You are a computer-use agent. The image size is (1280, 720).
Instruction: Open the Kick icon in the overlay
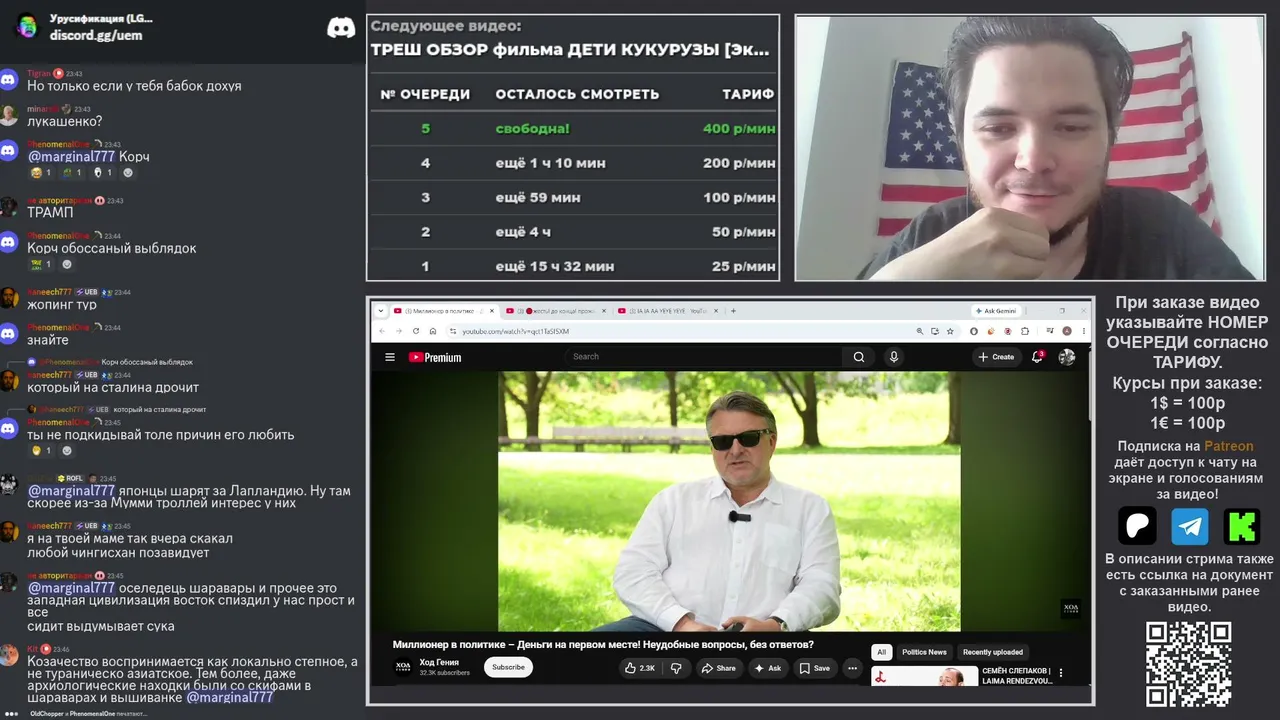(x=1242, y=525)
